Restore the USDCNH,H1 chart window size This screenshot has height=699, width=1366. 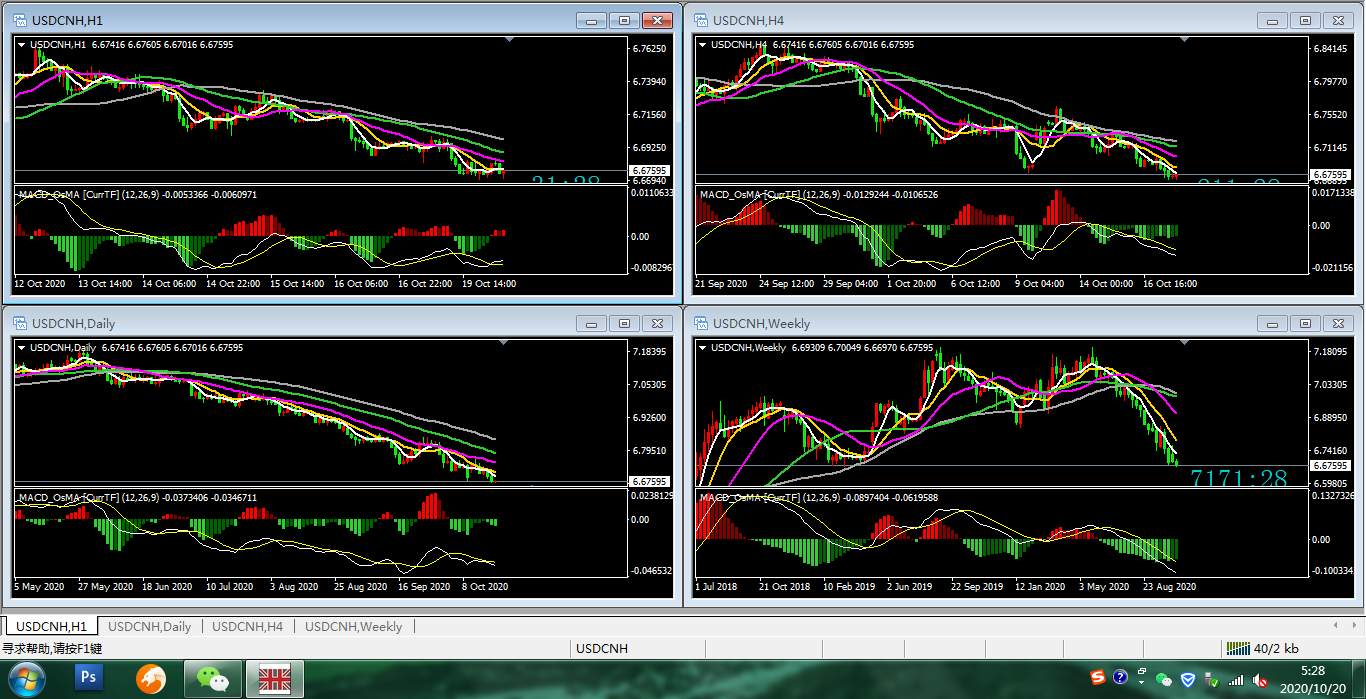click(624, 20)
